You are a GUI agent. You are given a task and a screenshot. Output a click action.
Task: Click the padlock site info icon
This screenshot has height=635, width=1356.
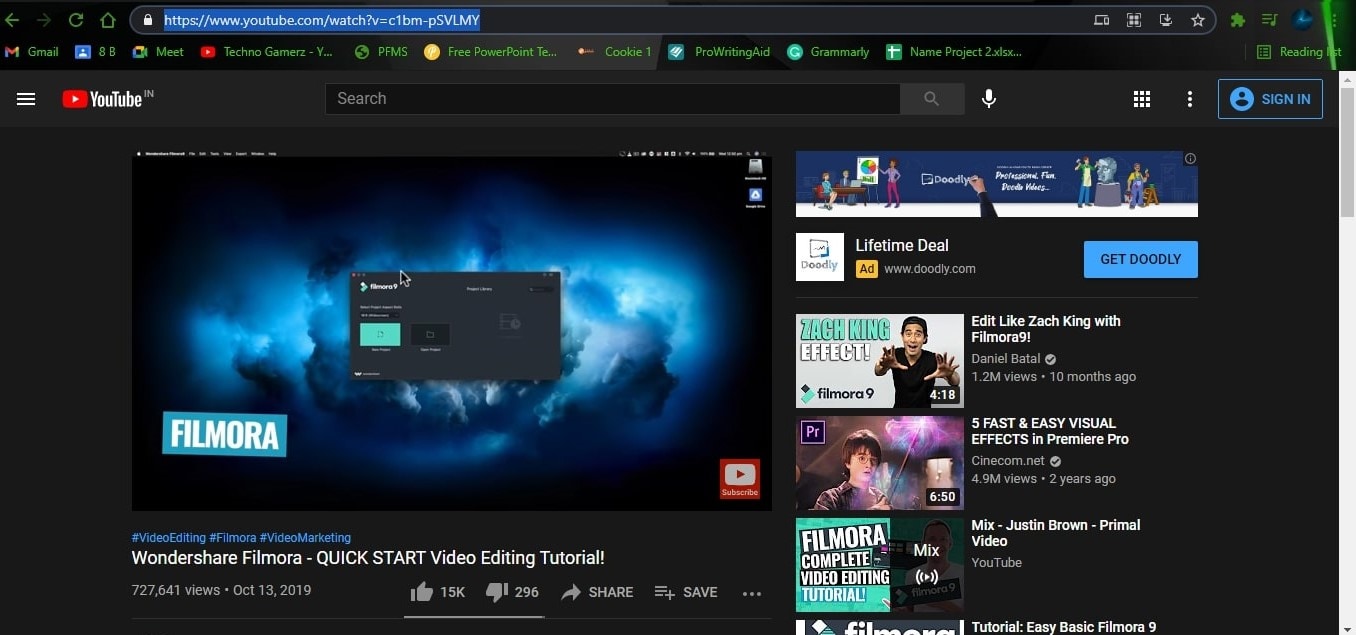click(x=148, y=20)
